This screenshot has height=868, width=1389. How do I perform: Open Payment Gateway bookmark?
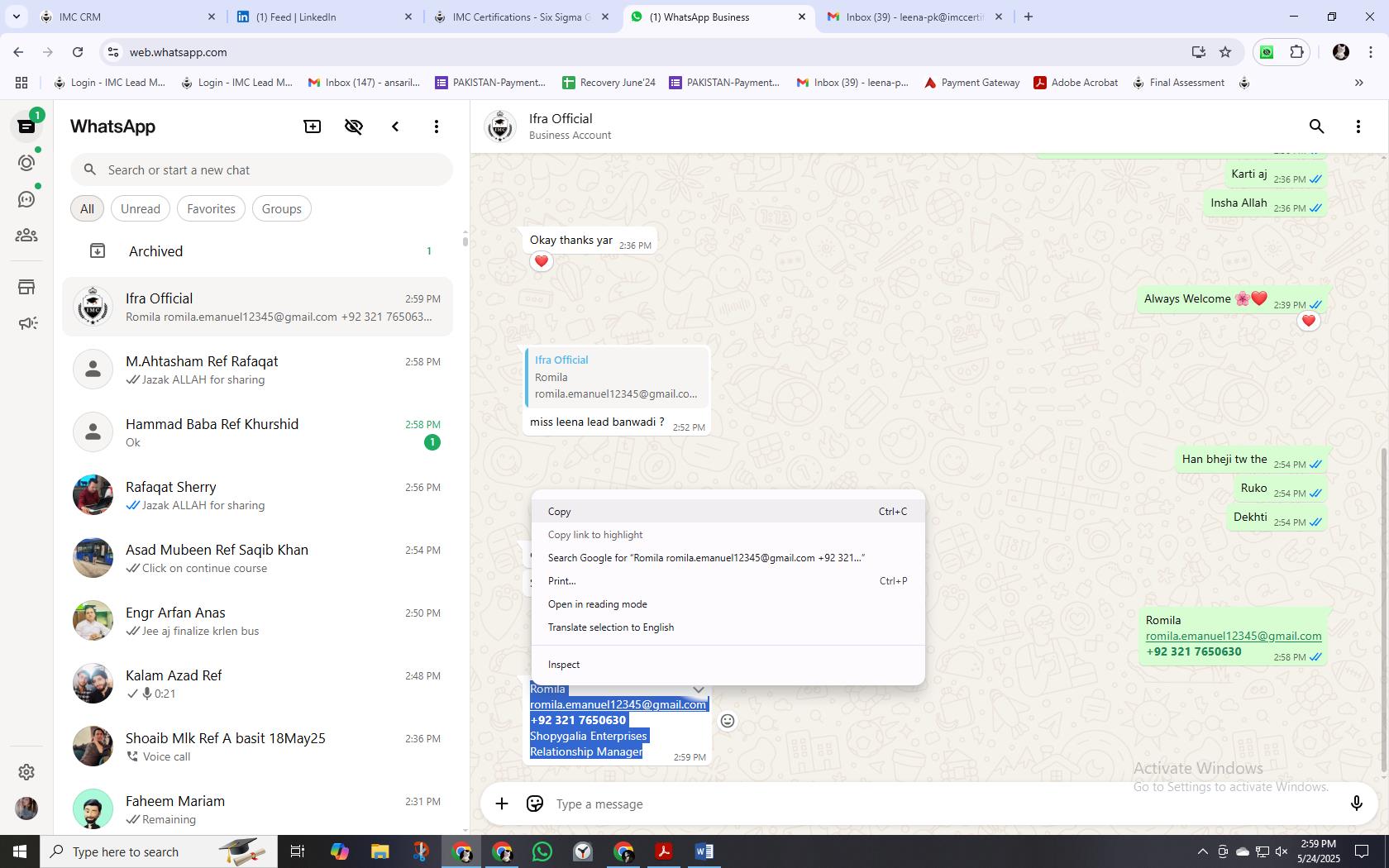[x=971, y=83]
